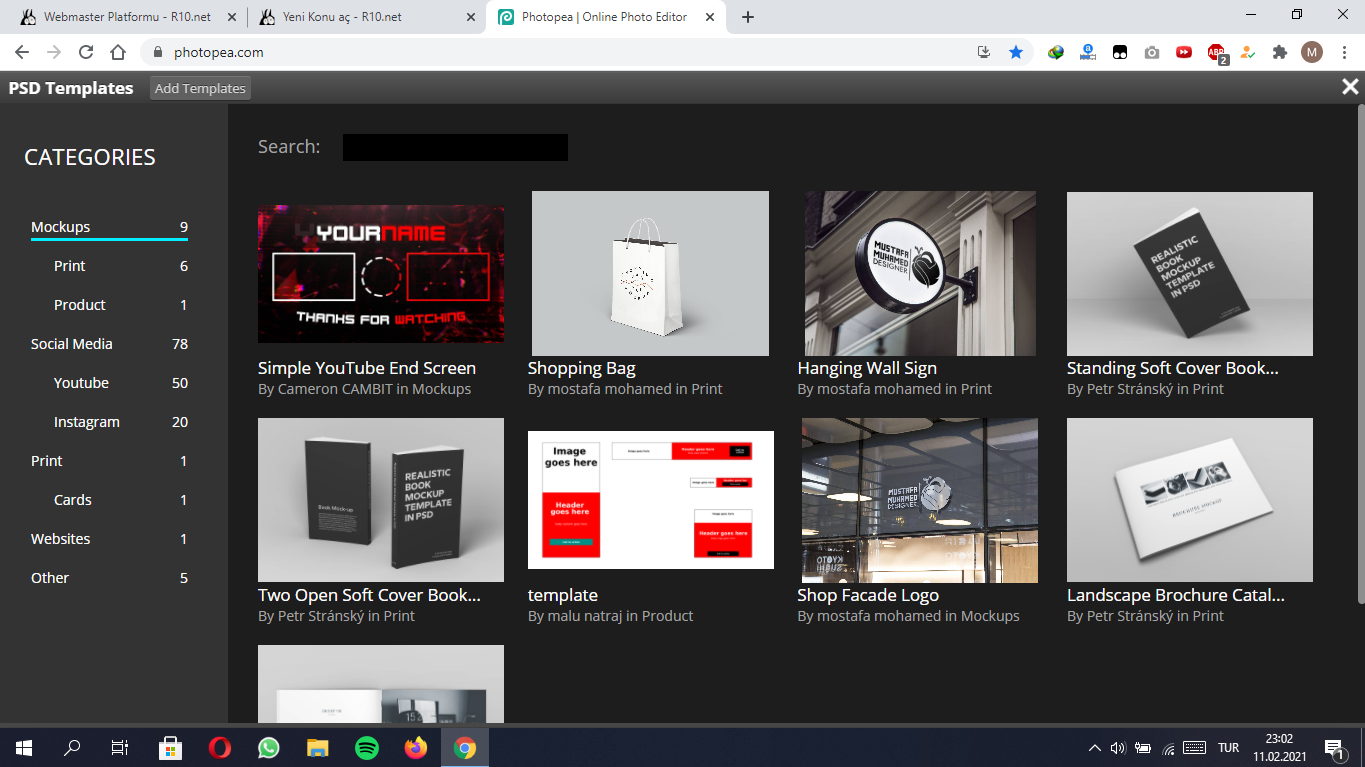
Task: Open the Shopping Bag mockup thumbnail
Action: [x=650, y=273]
